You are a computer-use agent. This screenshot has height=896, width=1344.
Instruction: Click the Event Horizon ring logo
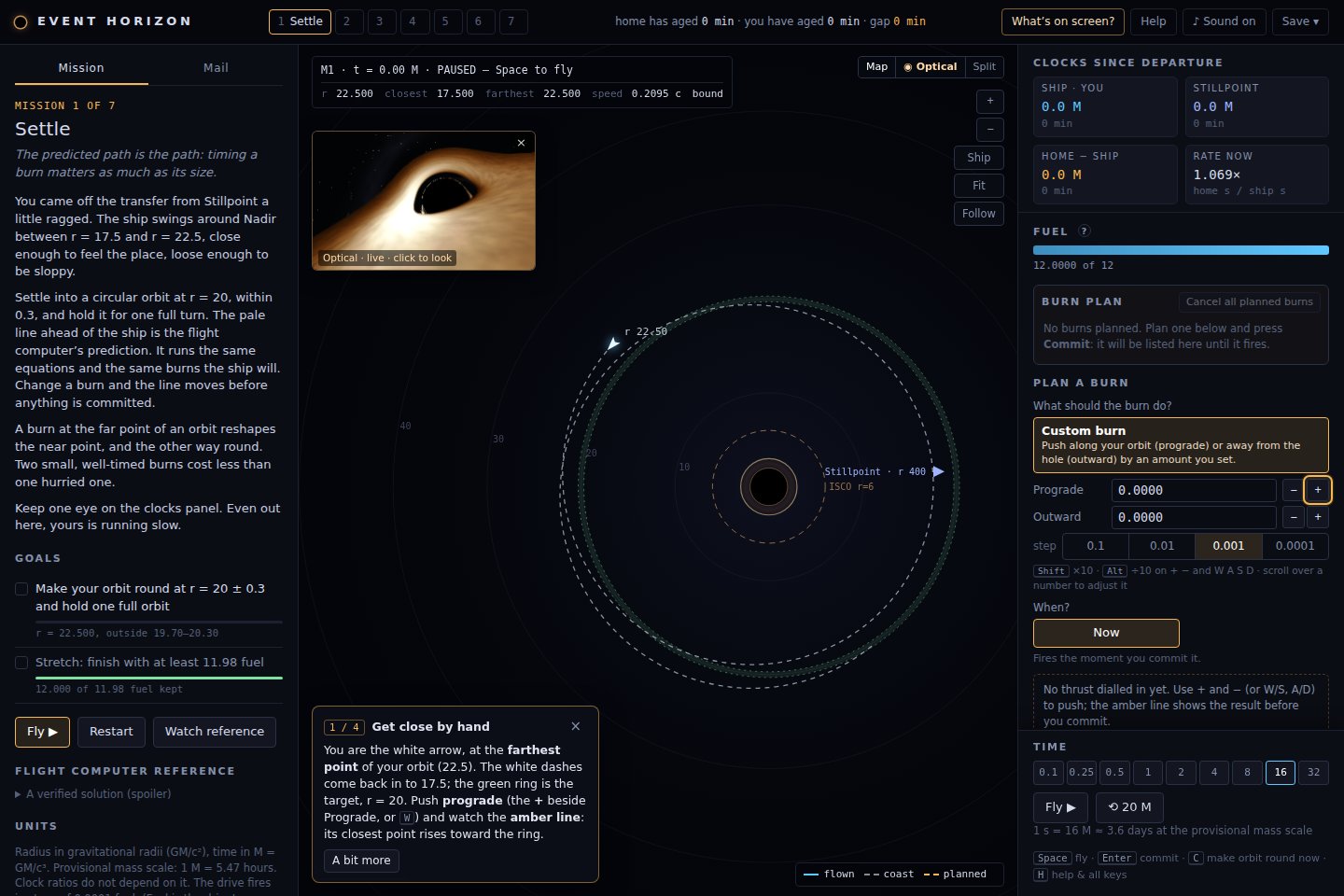click(x=21, y=21)
